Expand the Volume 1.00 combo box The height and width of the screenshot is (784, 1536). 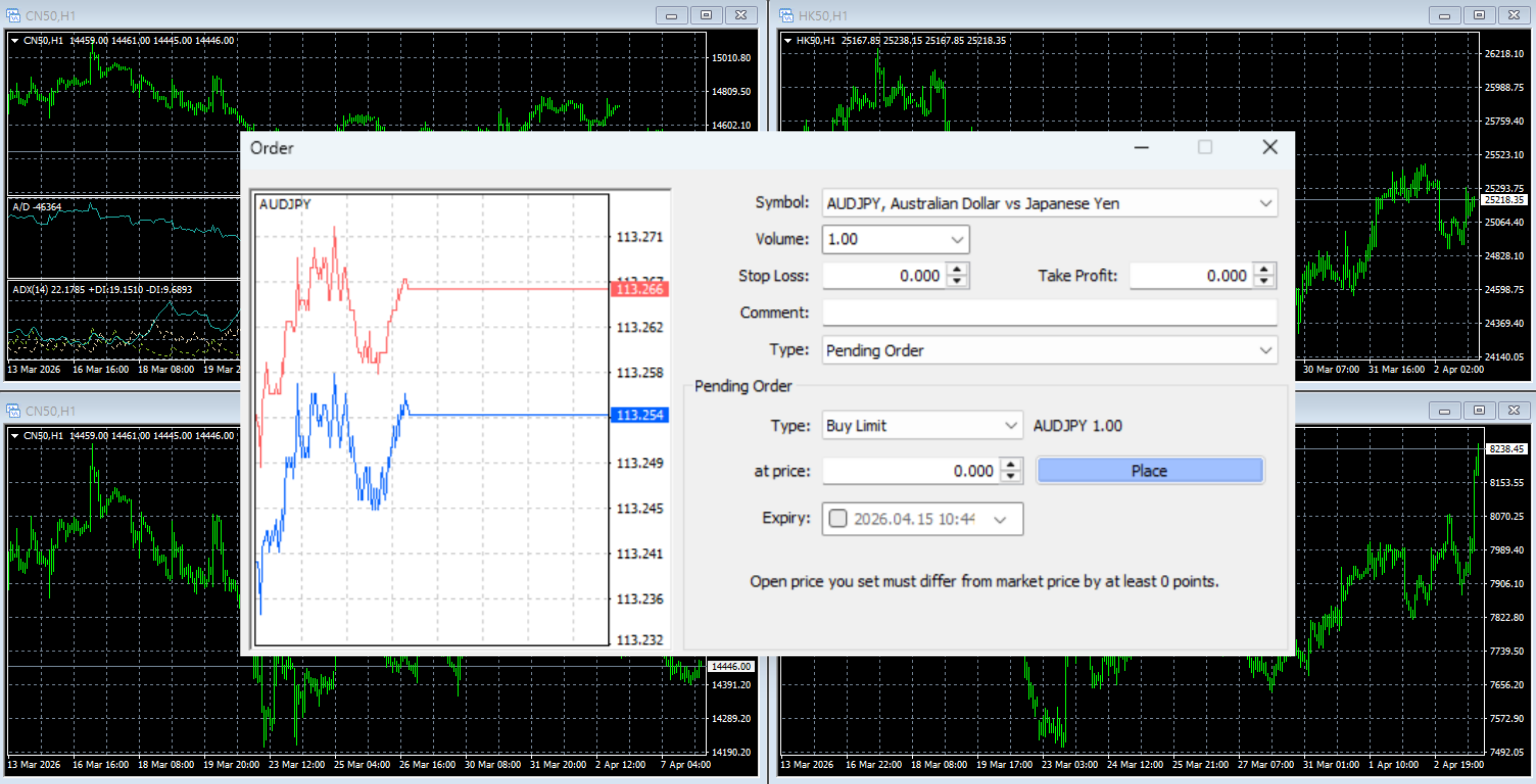coord(896,239)
